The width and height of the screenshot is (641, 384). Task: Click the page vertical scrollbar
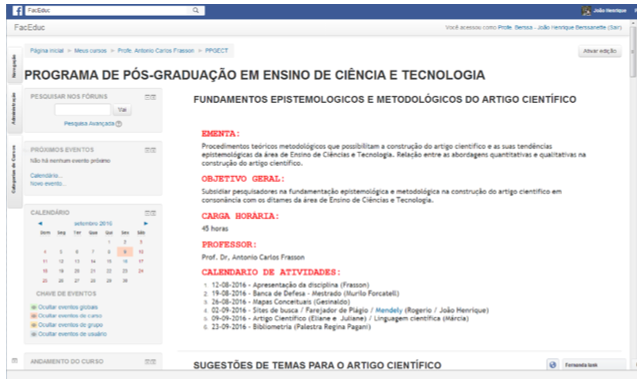633,196
